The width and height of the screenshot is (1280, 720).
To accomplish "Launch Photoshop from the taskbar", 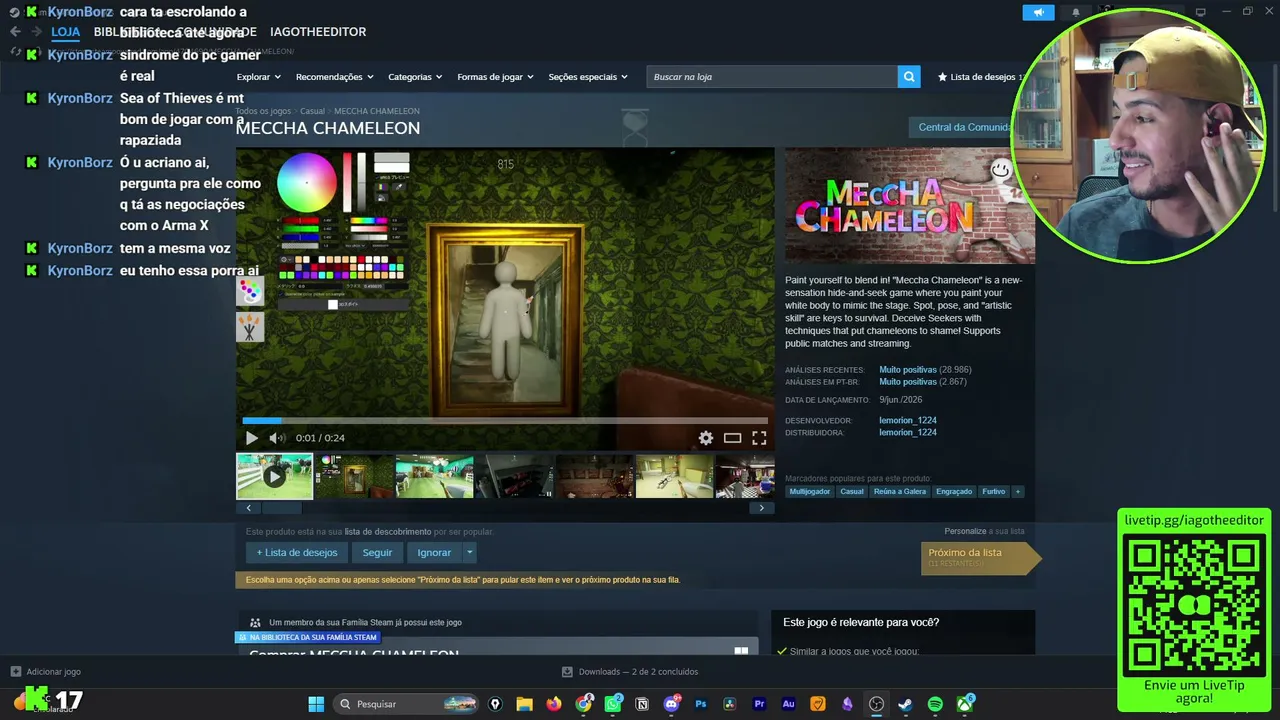I will (701, 704).
